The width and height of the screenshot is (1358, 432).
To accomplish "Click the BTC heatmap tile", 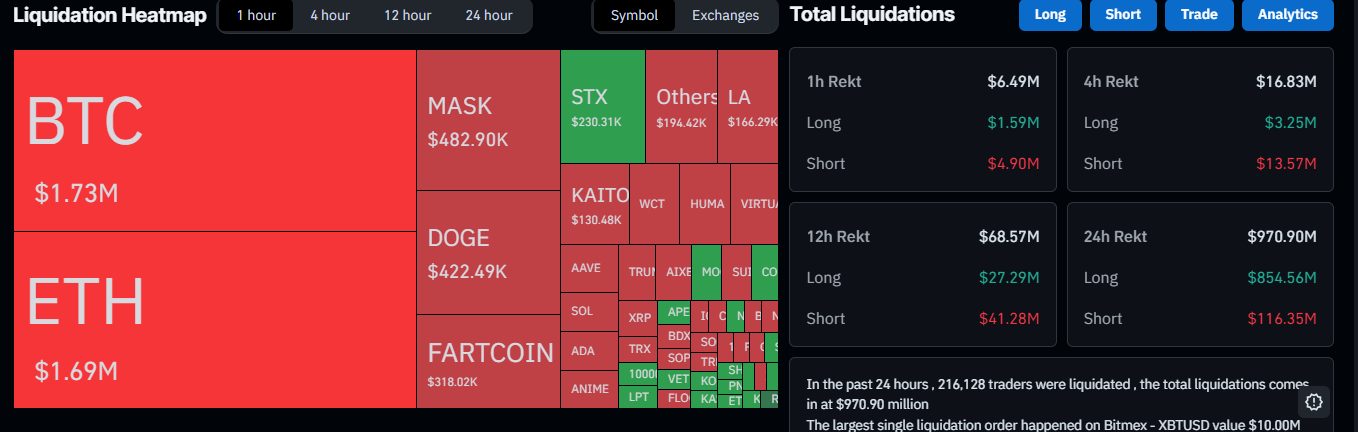I will [x=214, y=140].
